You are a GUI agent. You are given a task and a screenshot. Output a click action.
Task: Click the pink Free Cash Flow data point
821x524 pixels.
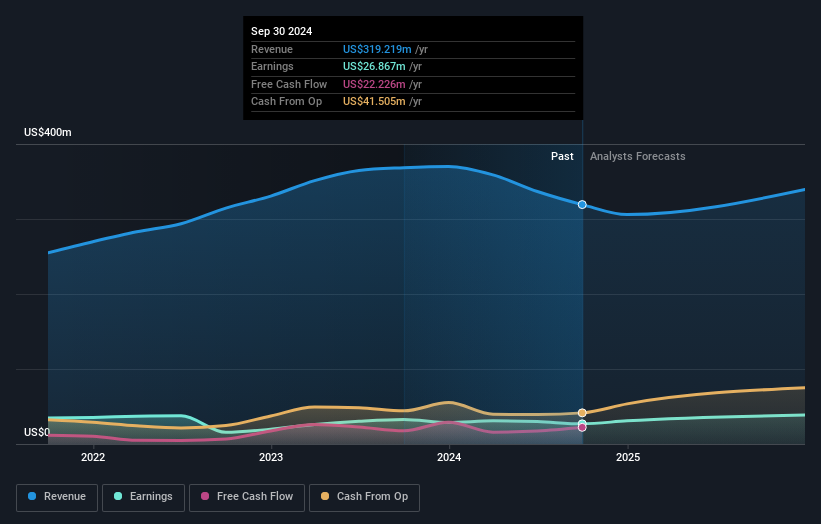click(x=582, y=428)
